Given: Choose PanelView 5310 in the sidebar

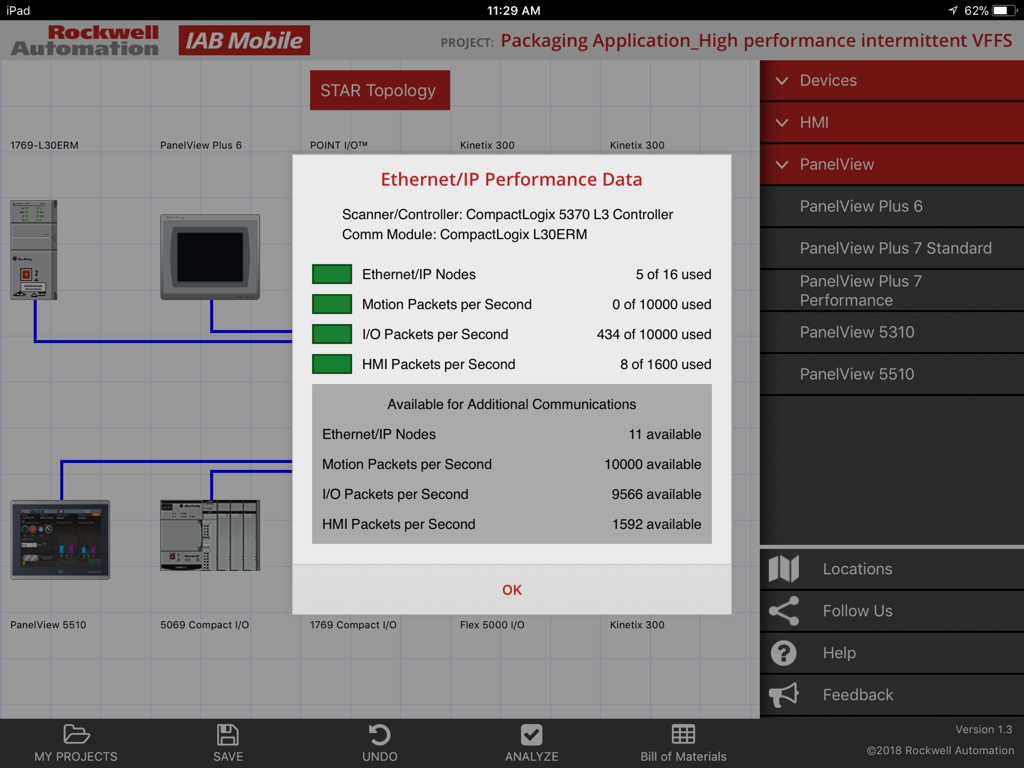Looking at the screenshot, I should click(x=890, y=332).
